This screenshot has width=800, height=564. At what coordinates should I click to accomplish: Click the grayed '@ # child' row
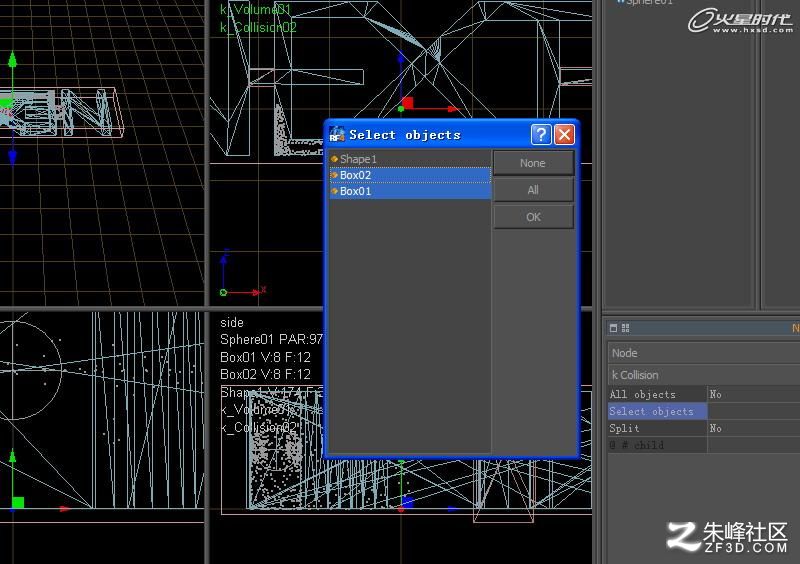pos(704,445)
